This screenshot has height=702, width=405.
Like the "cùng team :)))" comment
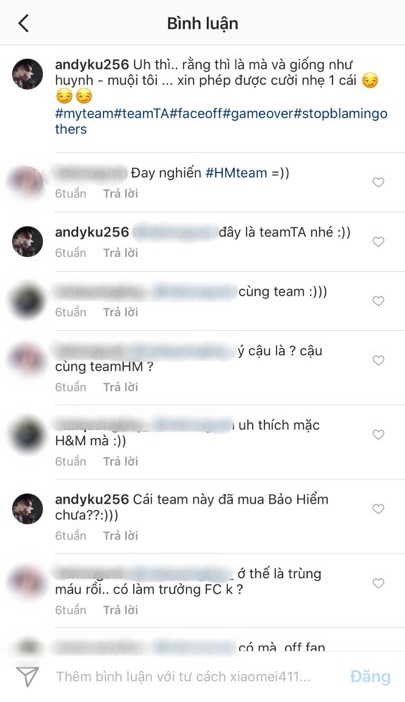pos(378,301)
